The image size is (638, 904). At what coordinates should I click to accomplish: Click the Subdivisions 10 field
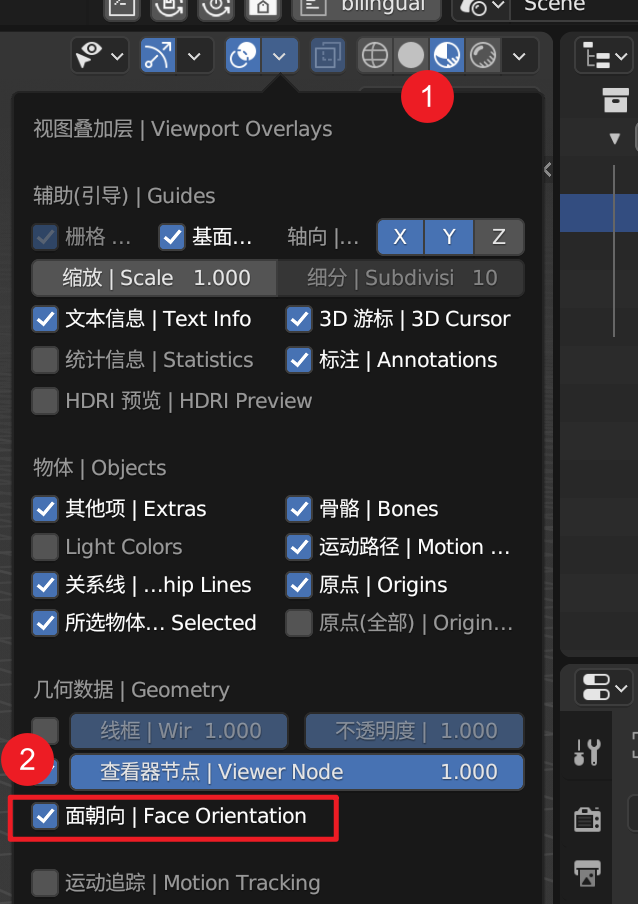coord(401,277)
